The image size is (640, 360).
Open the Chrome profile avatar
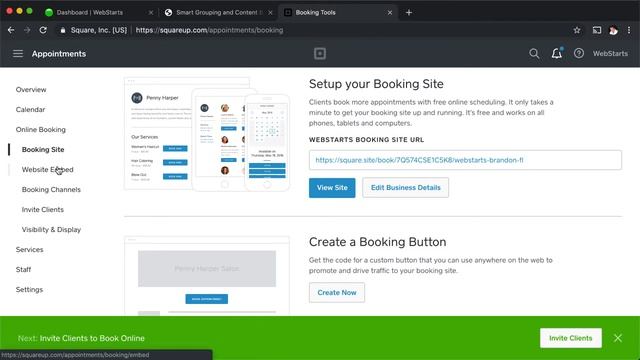tap(613, 30)
